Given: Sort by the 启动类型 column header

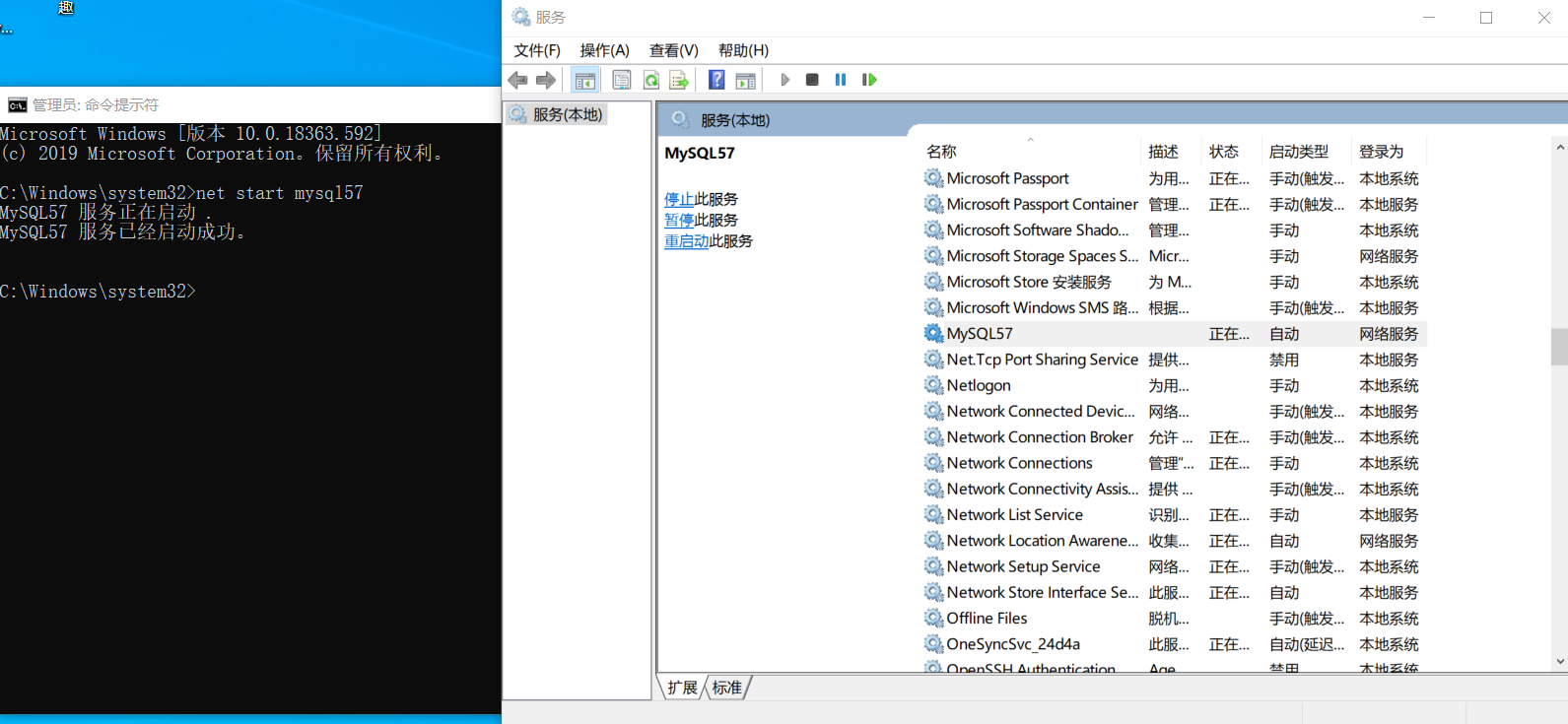Looking at the screenshot, I should click(1298, 152).
